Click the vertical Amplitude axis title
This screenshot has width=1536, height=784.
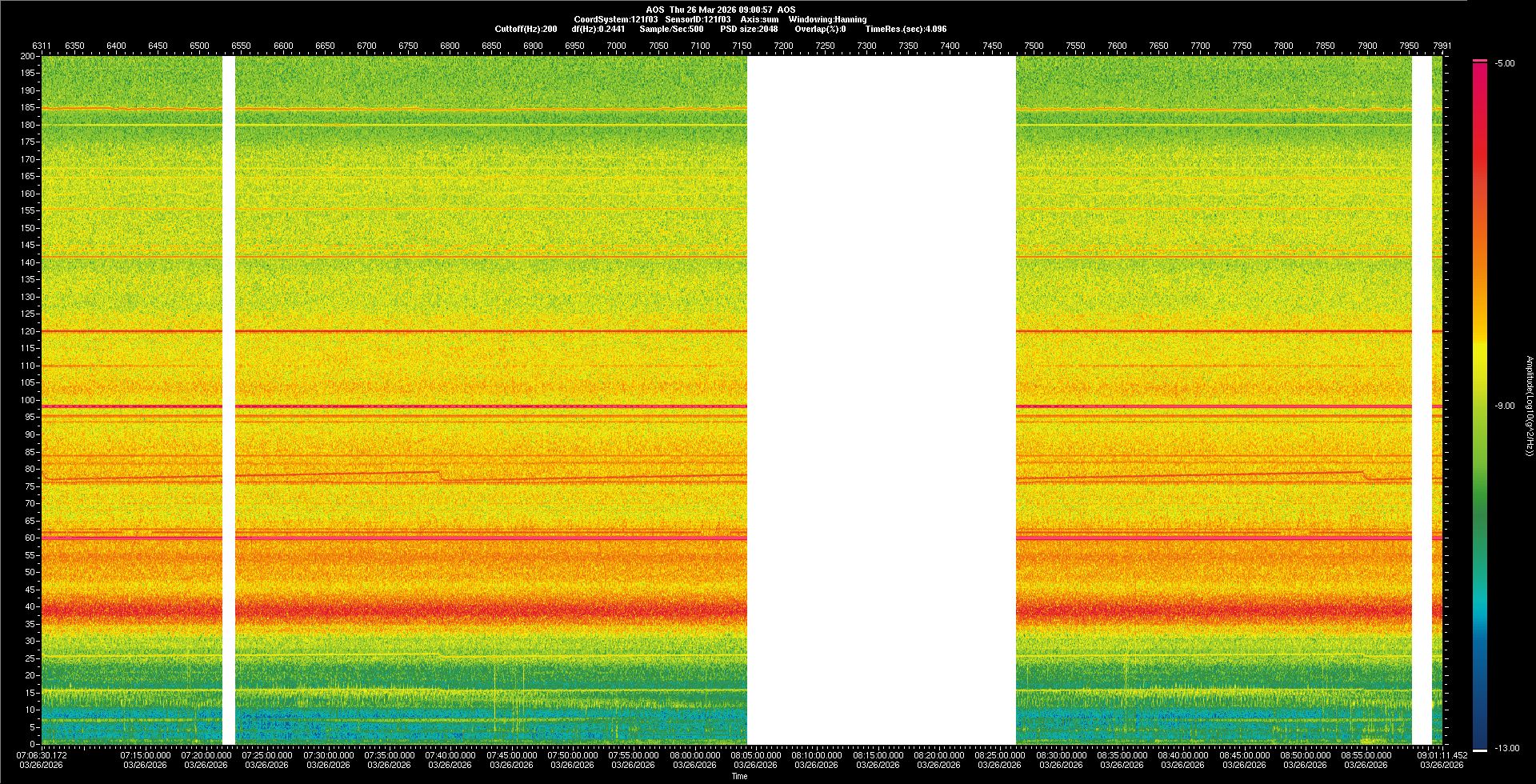tap(1529, 406)
